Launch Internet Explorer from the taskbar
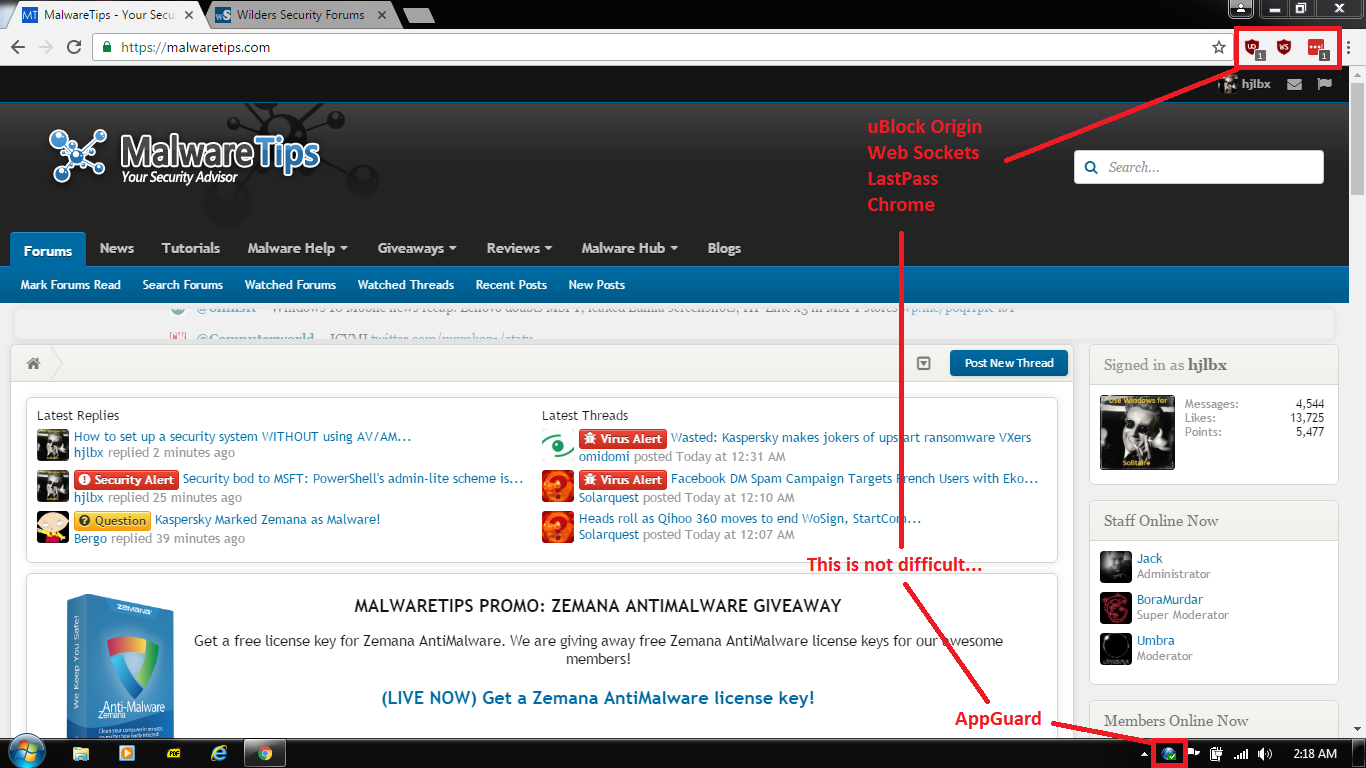The image size is (1366, 768). [219, 753]
